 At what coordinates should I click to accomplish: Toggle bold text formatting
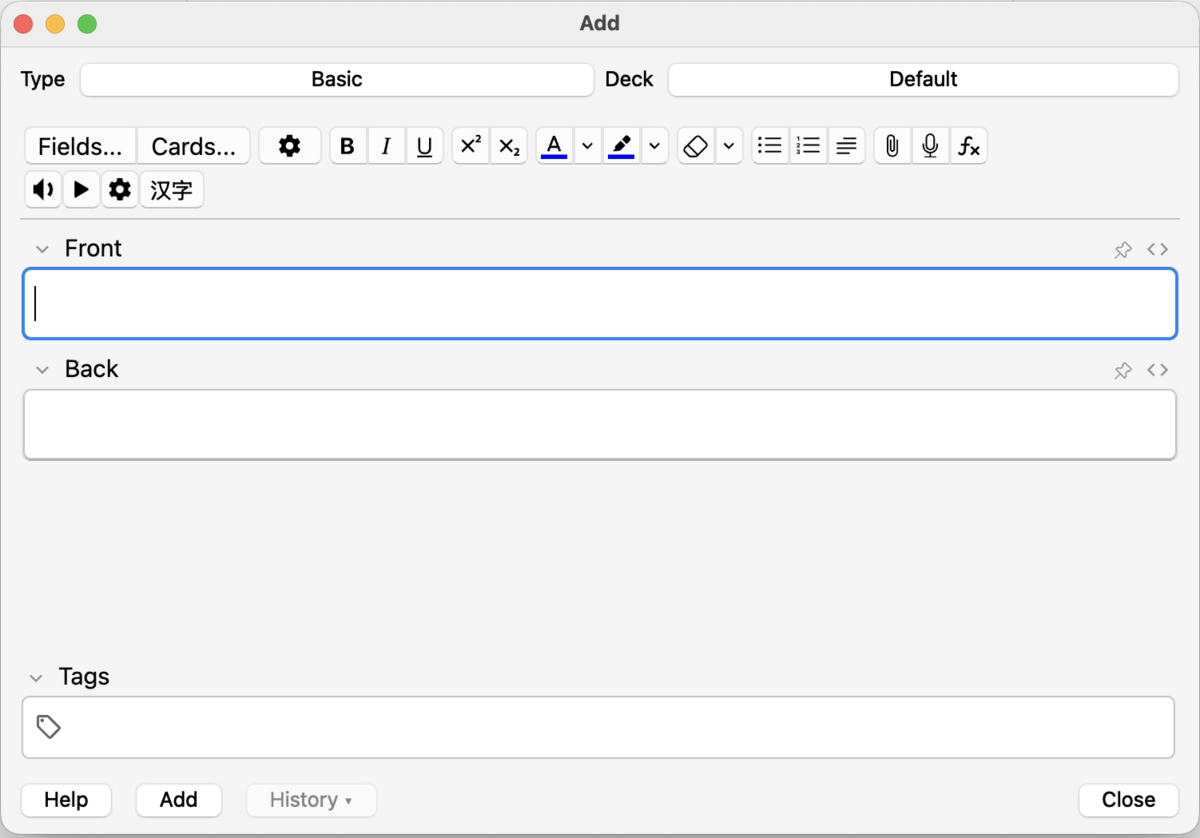(x=347, y=146)
